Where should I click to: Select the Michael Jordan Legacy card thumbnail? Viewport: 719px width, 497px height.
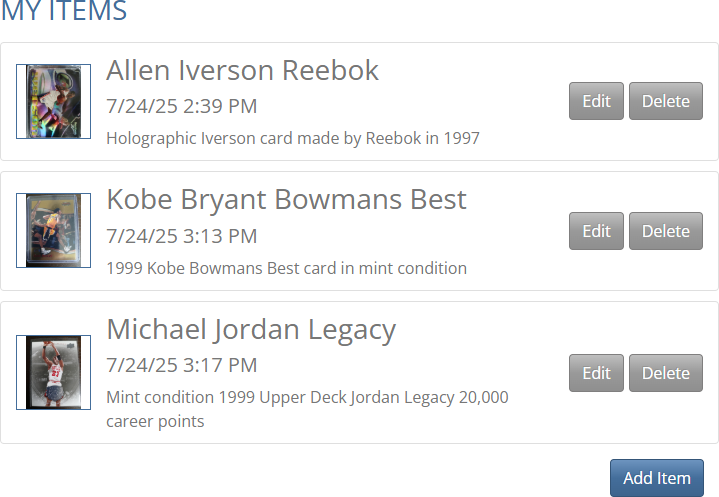(53, 373)
